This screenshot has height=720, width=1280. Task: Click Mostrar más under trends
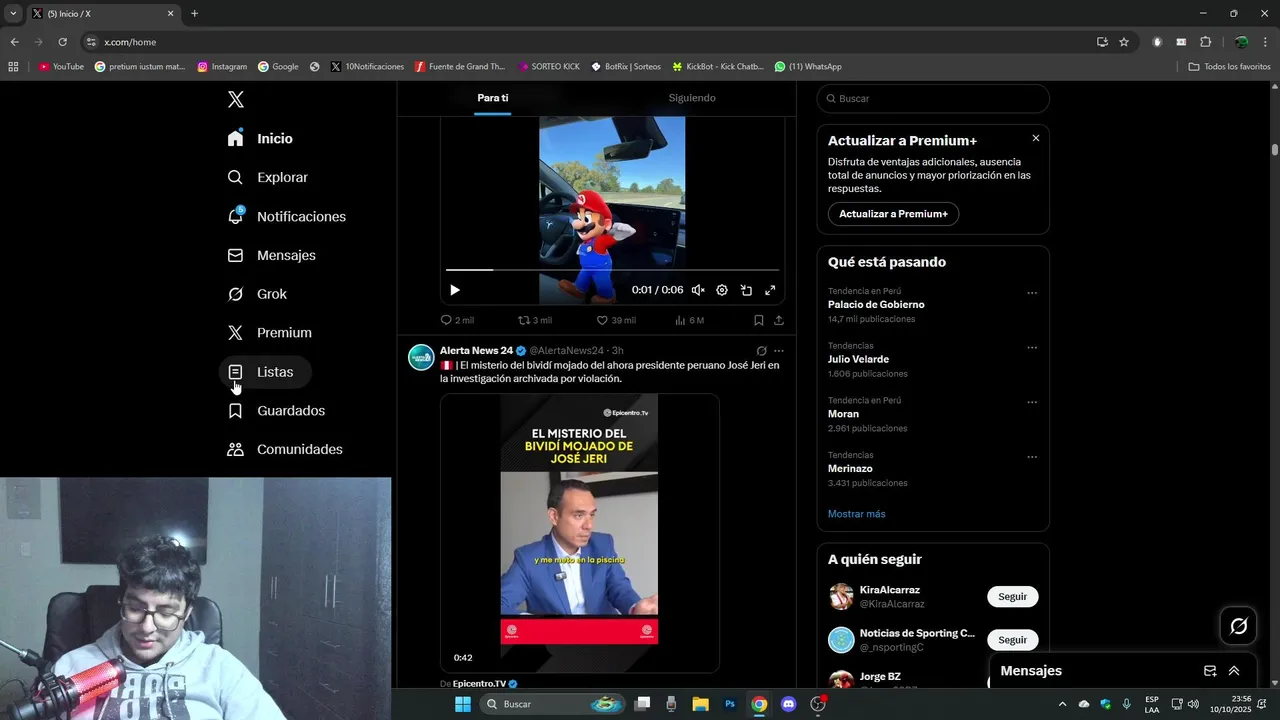point(856,514)
